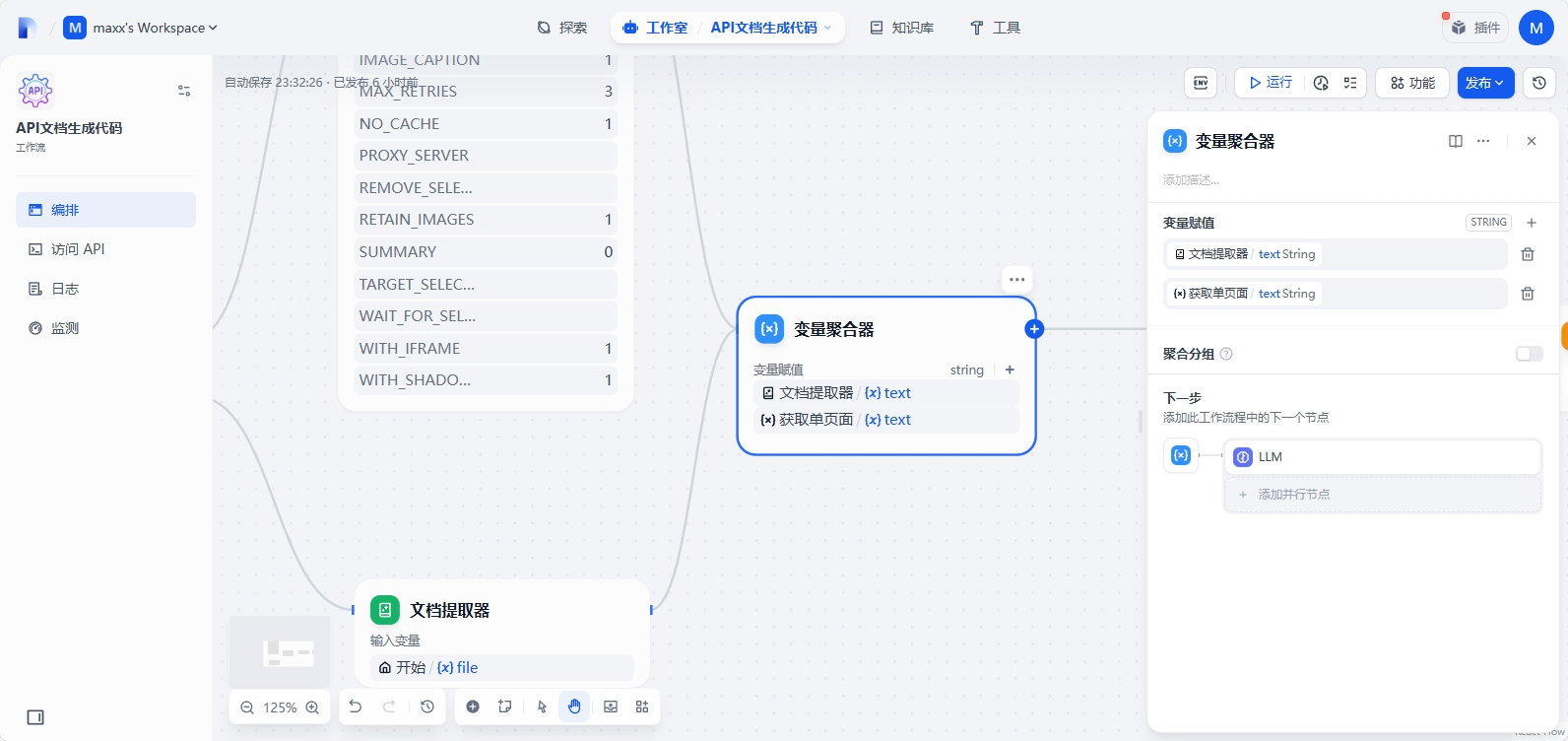
Task: Open app settings sliders icon in sidebar
Action: [184, 91]
